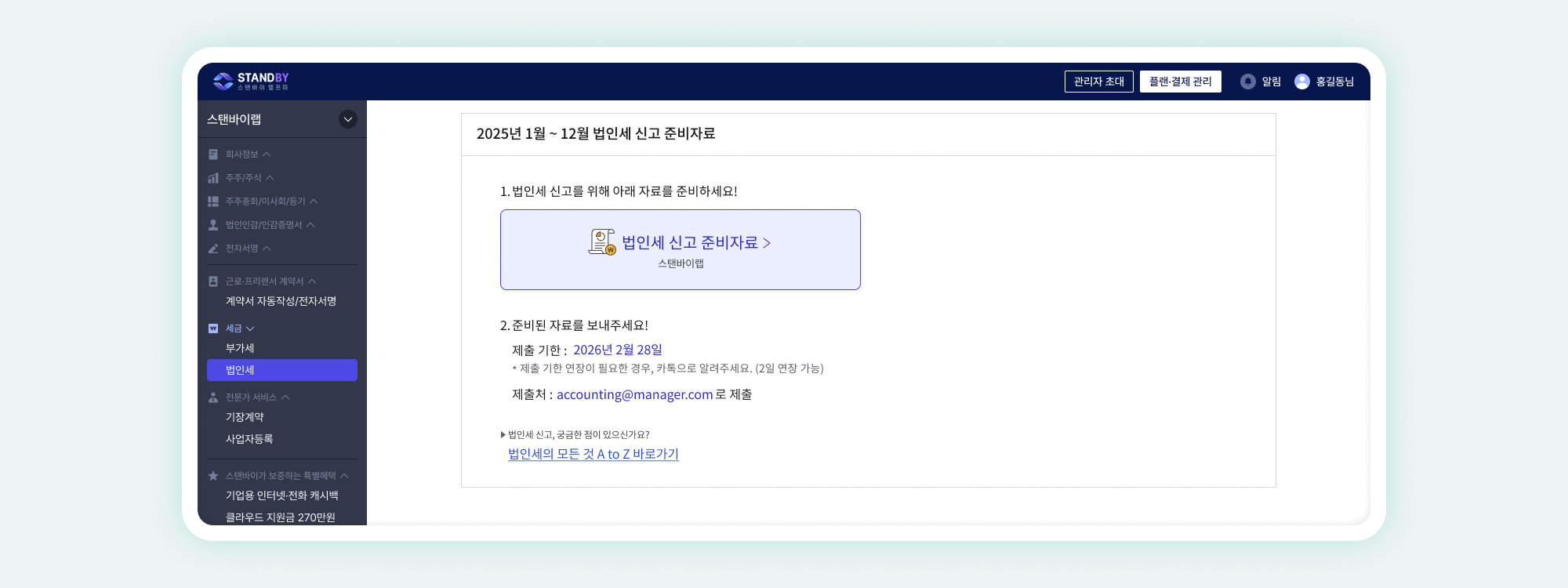Collapse the 전문가 서비스 chevron

click(x=285, y=397)
